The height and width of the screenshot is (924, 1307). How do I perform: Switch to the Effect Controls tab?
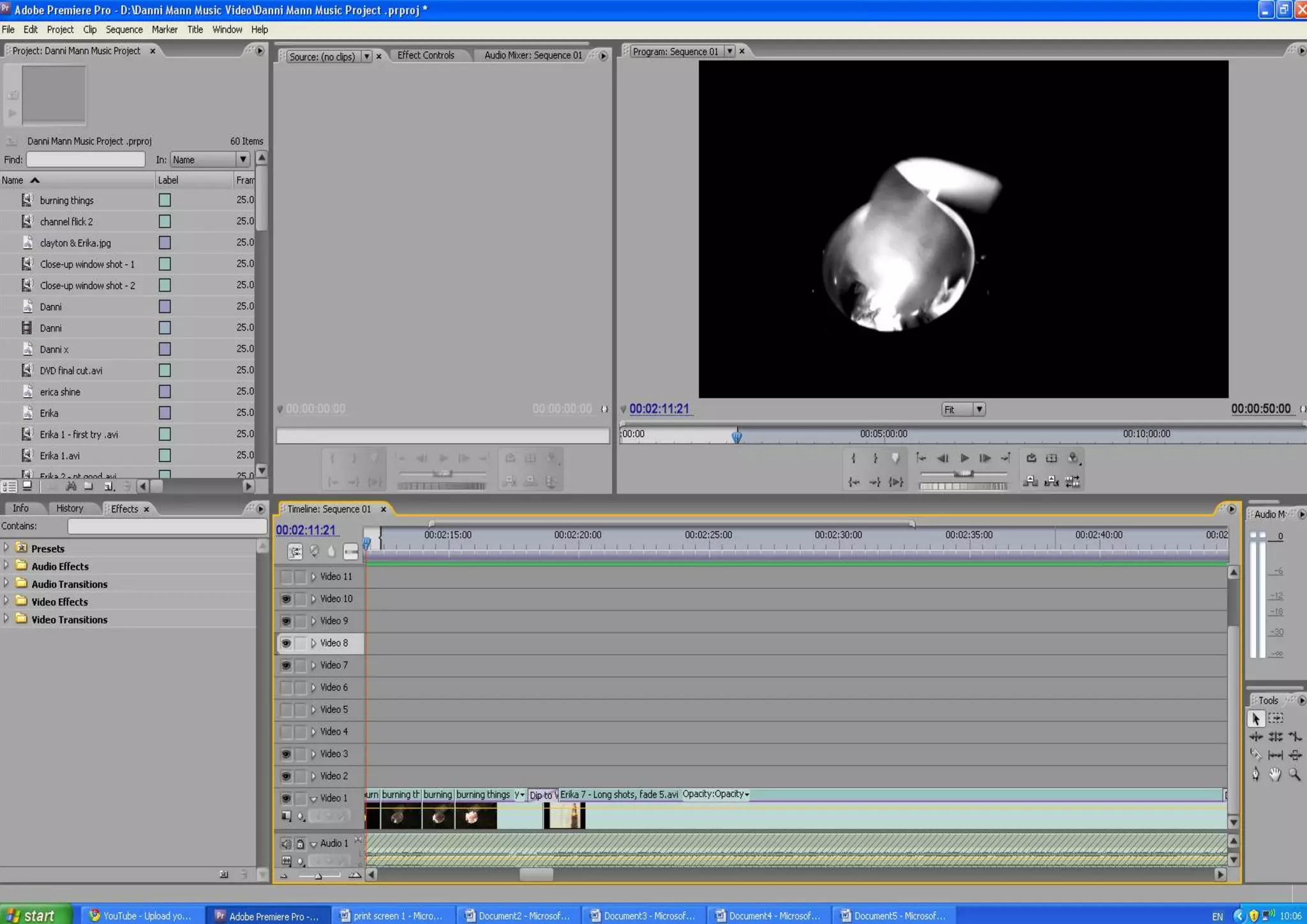[426, 56]
